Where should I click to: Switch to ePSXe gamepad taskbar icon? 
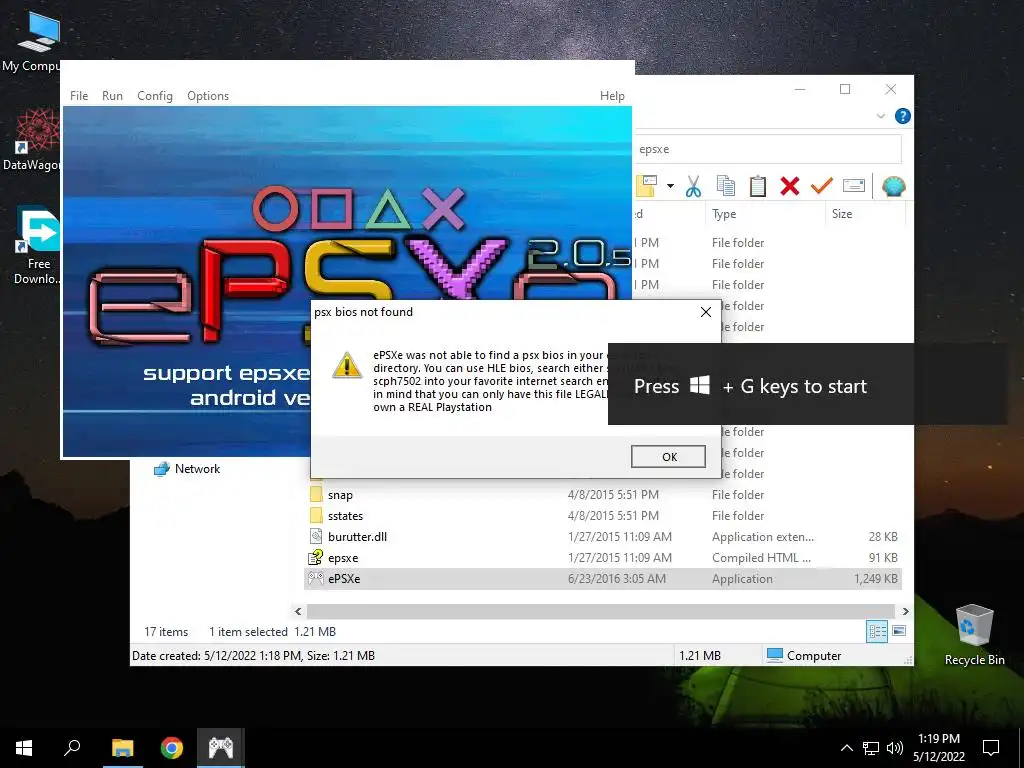pyautogui.click(x=221, y=748)
